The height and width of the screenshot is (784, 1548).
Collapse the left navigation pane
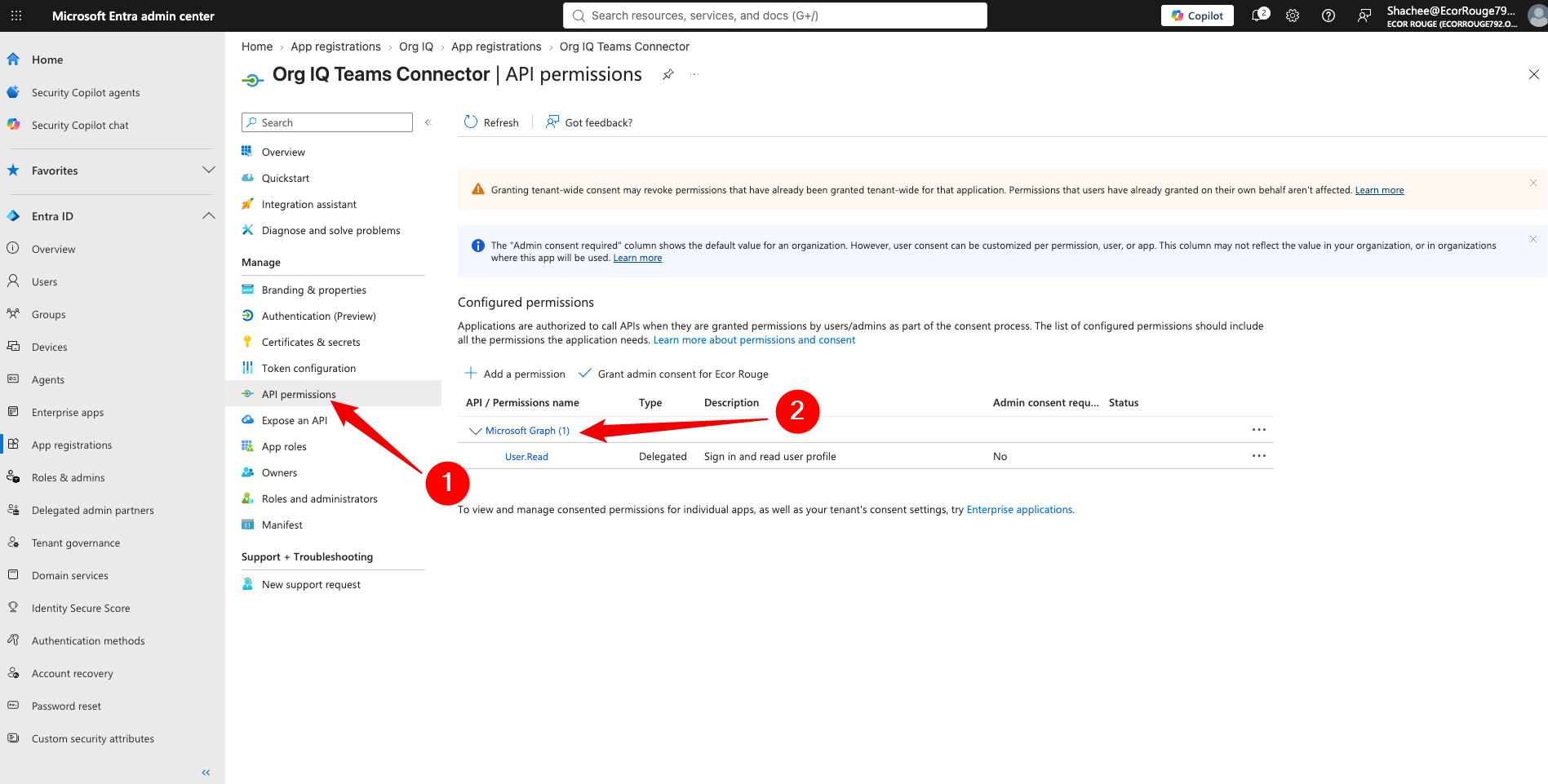[x=206, y=772]
